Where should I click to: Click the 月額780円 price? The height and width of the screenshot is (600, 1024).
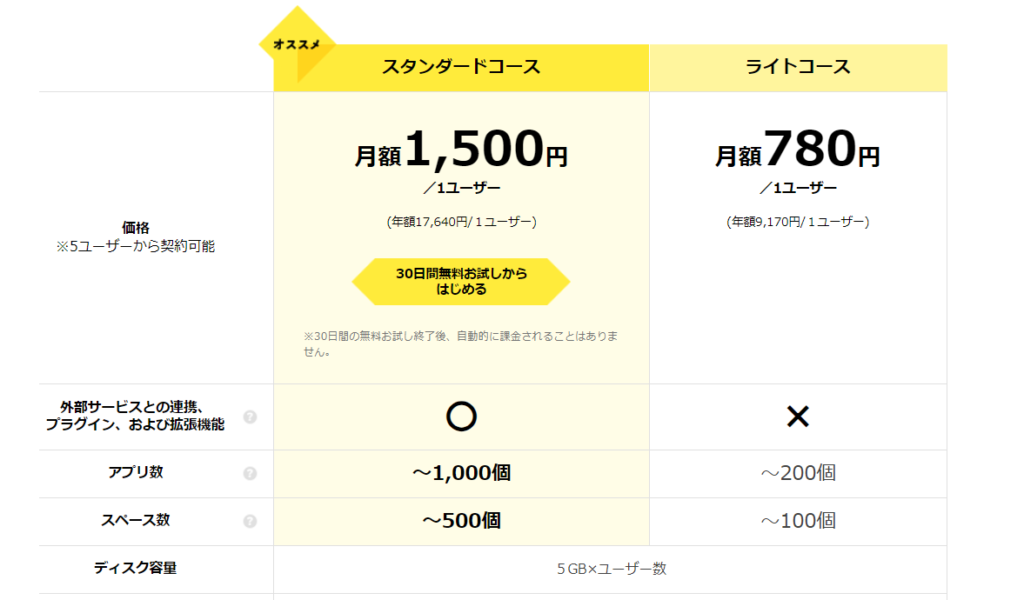797,153
